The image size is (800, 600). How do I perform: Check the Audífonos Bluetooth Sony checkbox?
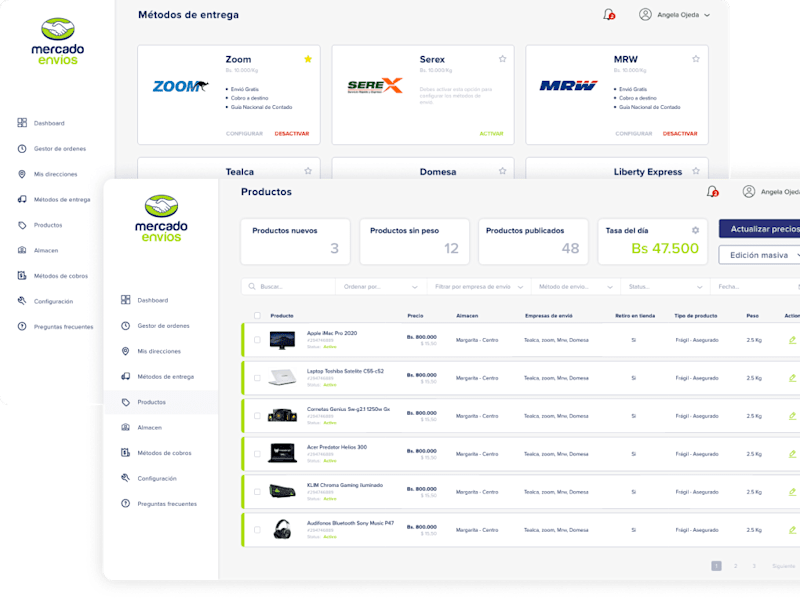point(257,530)
